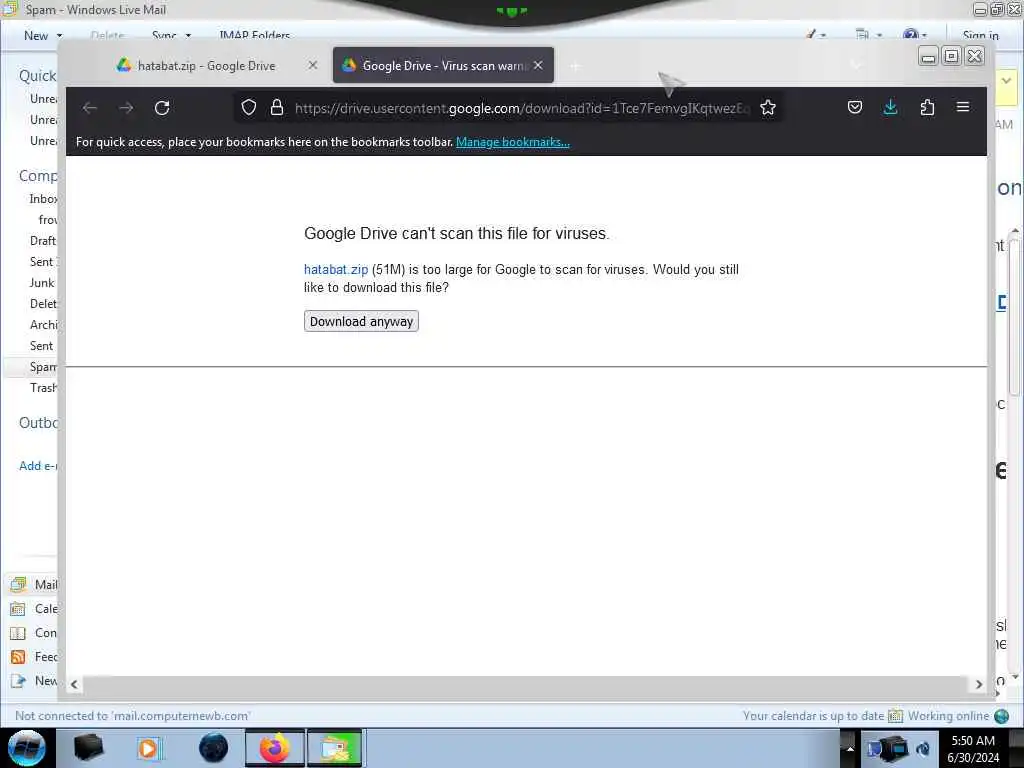Show the Firefox downloads panel

(890, 108)
